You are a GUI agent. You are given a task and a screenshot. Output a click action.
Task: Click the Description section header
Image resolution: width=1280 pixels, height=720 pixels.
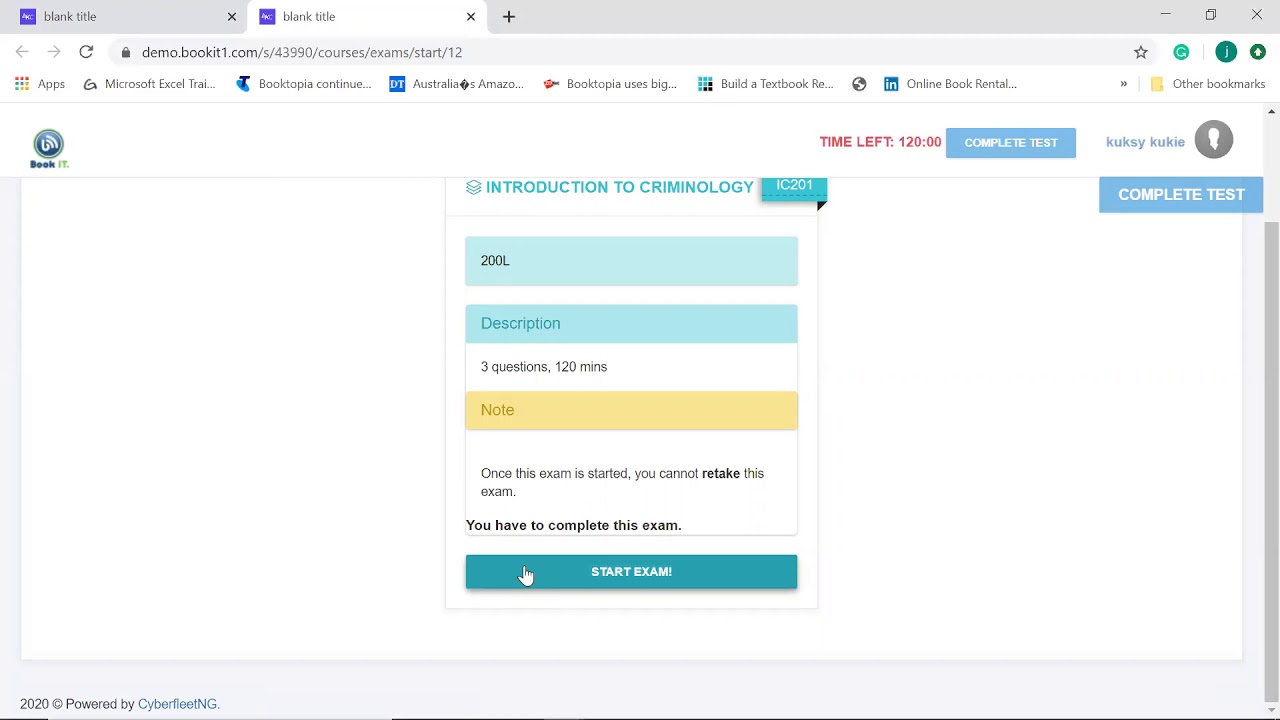pos(631,323)
